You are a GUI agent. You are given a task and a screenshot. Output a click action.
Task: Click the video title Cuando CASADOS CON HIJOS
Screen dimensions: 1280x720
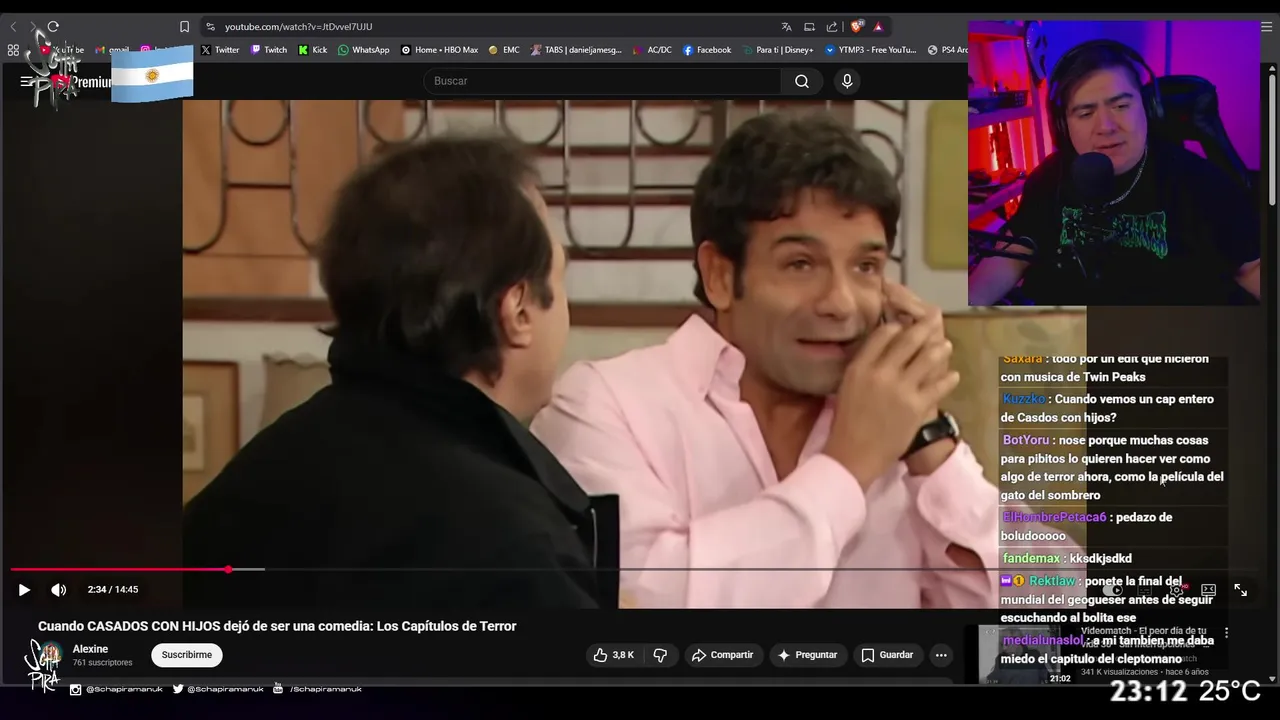[277, 626]
